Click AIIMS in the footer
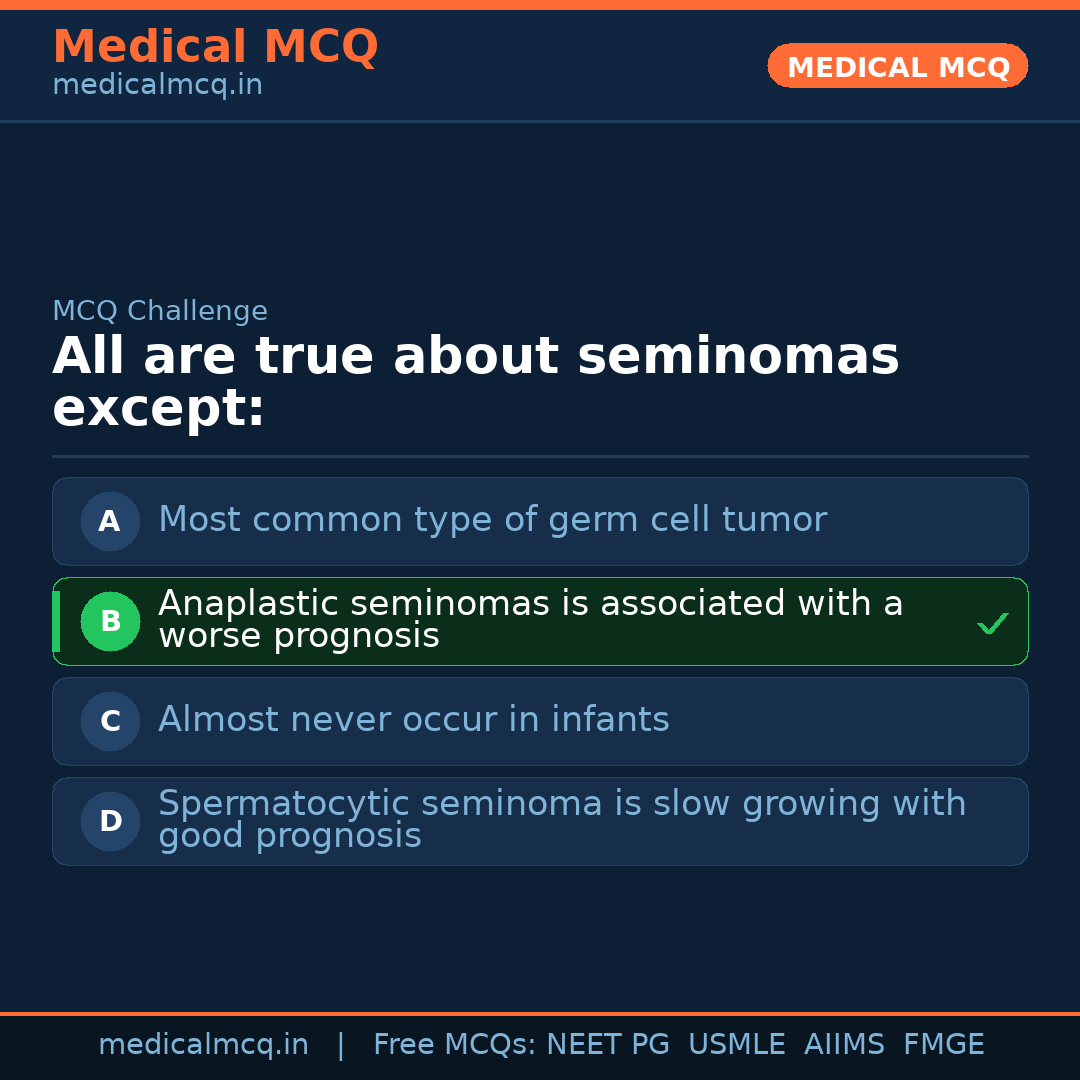Viewport: 1080px width, 1080px height. pos(844,1045)
